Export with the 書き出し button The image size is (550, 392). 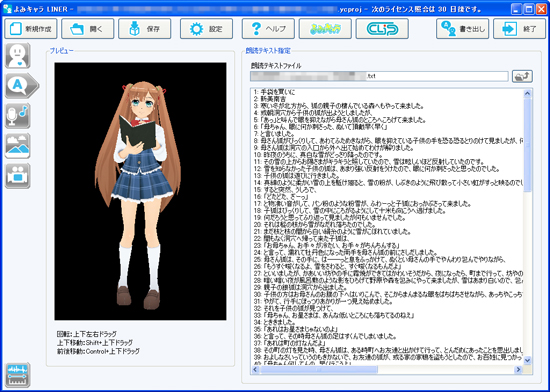click(462, 29)
